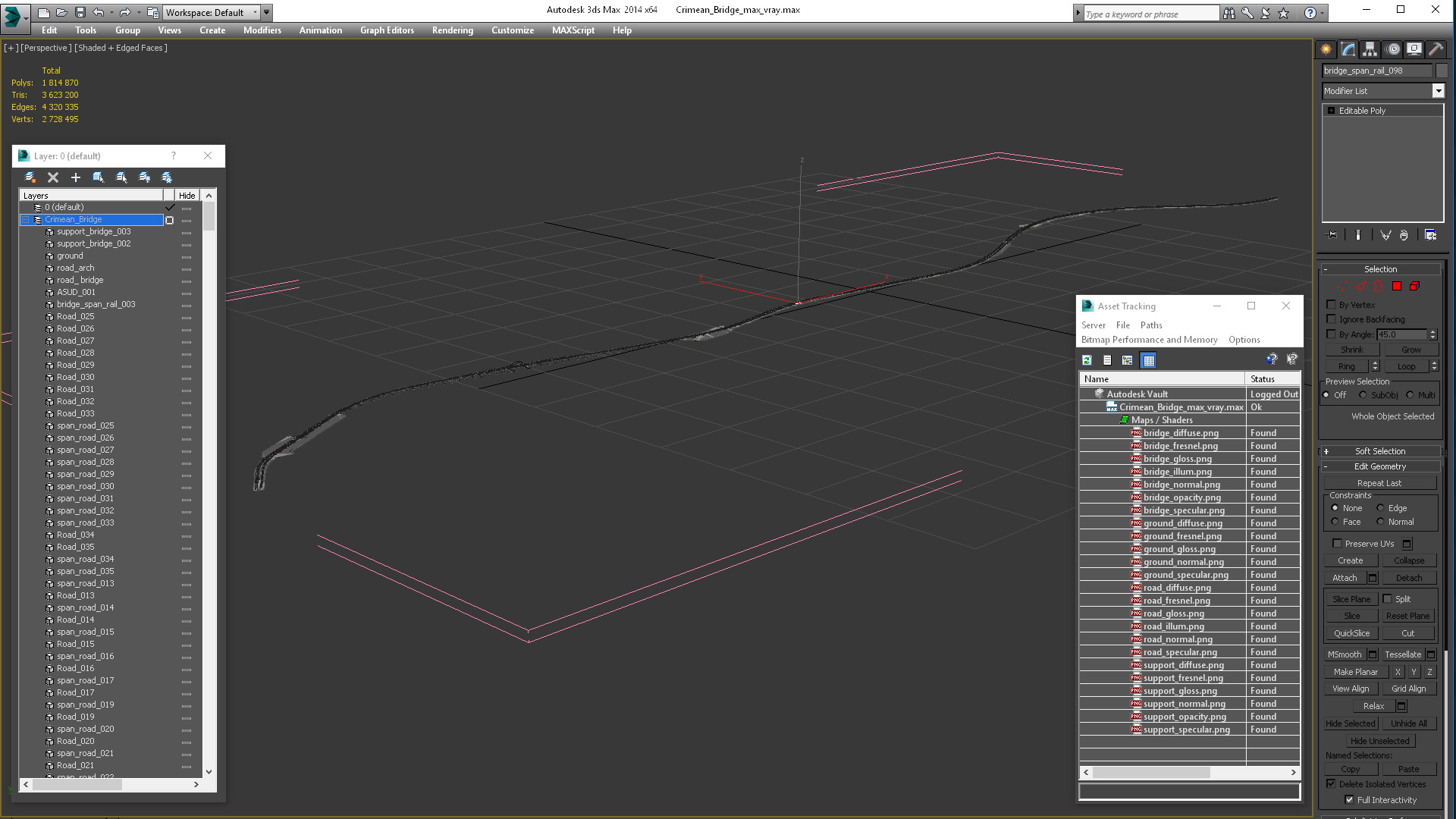Click Add Selected Objects plus icon in Layer dialog
The height and width of the screenshot is (819, 1456).
coord(76,177)
